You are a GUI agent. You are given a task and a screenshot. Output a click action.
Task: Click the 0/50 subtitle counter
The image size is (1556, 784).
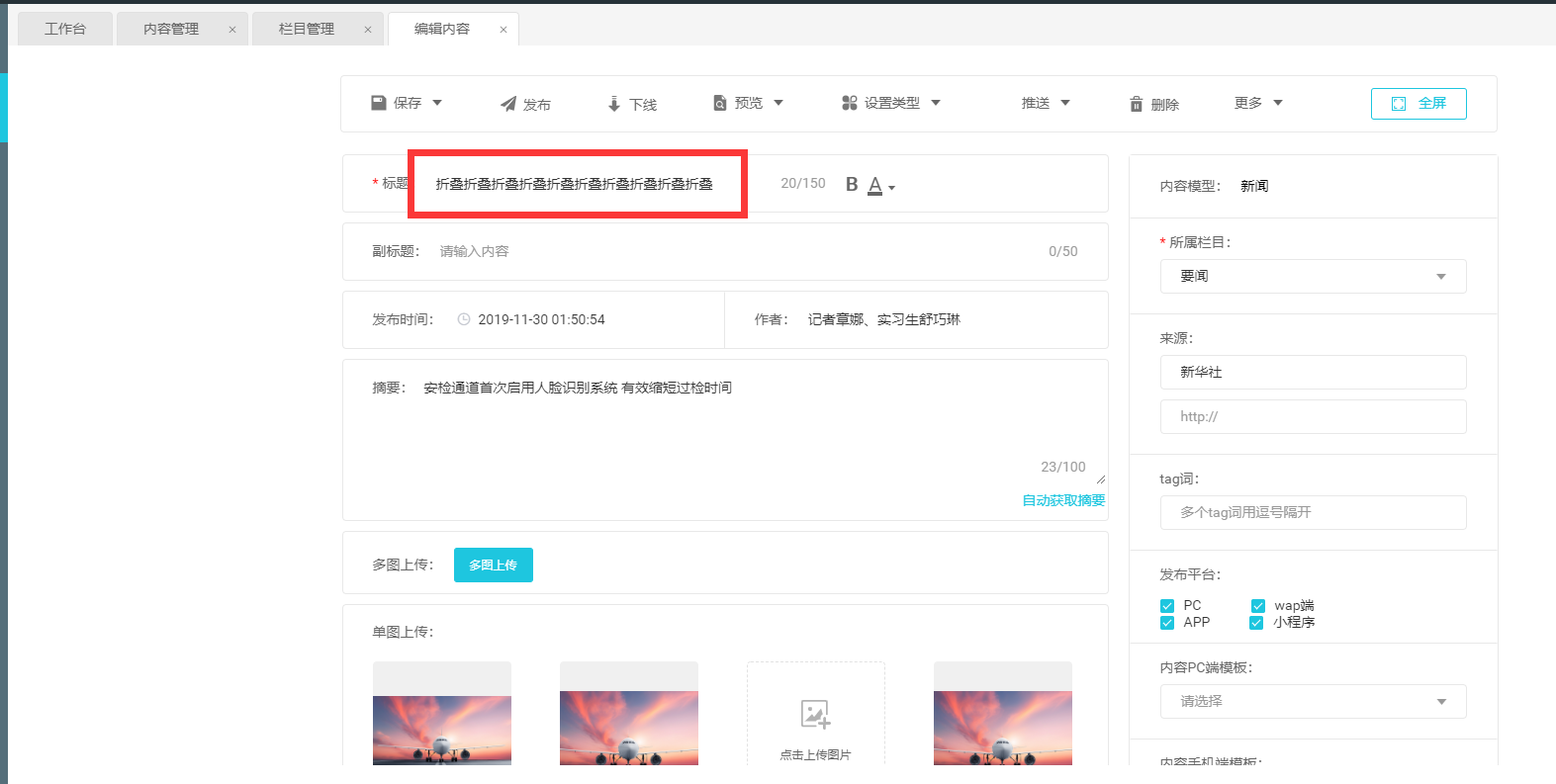pos(1063,251)
